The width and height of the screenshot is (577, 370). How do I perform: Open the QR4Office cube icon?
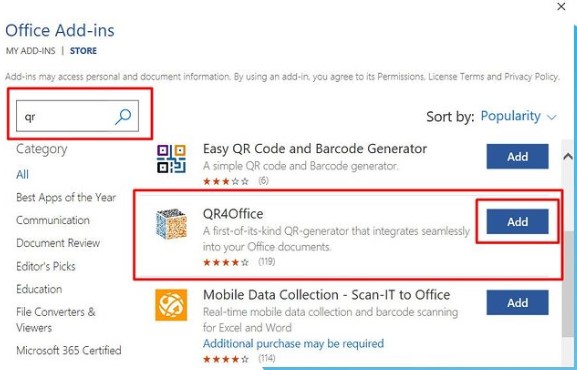pyautogui.click(x=171, y=223)
